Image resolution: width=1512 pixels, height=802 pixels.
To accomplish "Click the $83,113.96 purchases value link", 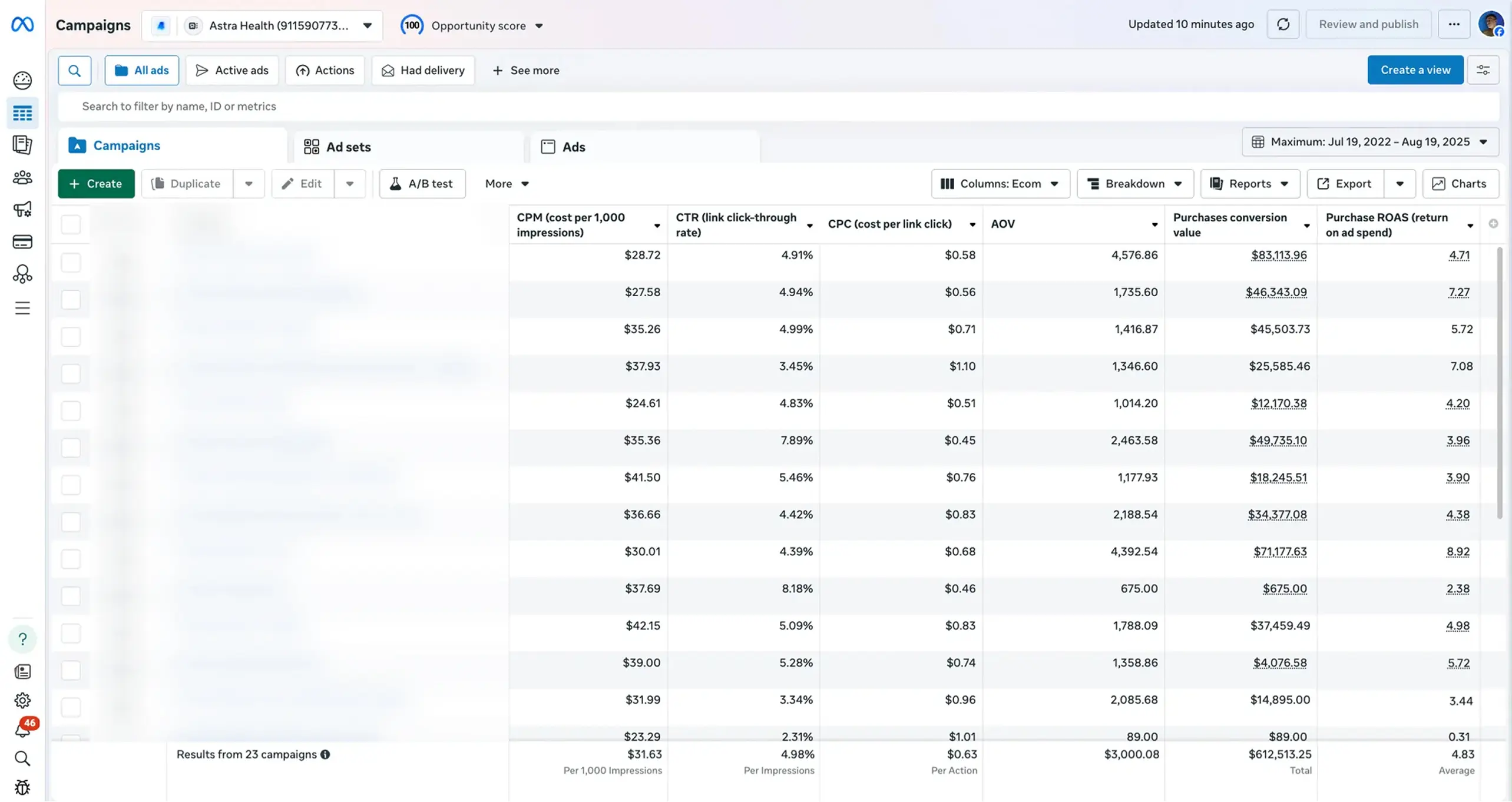I will (1279, 256).
